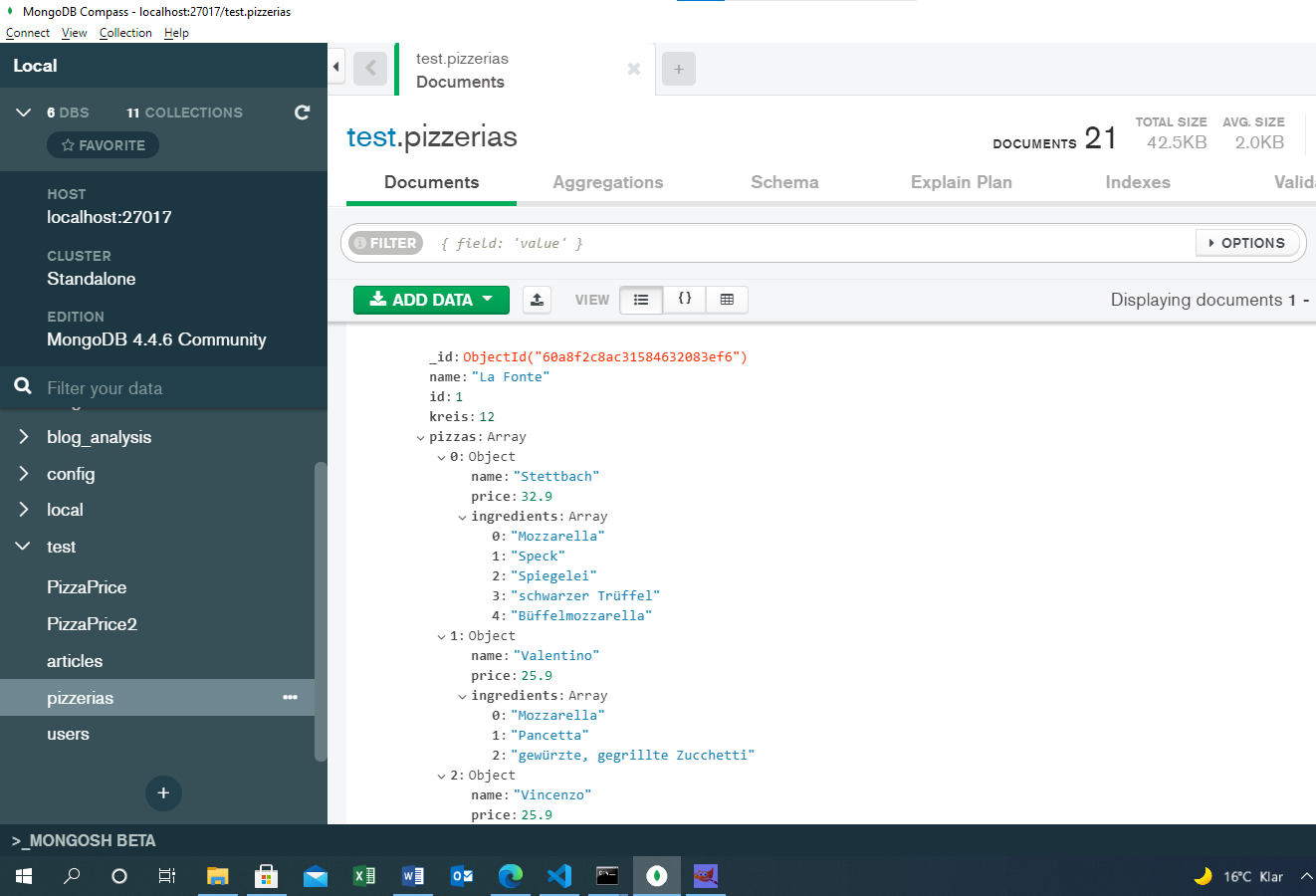
Task: Open File Explorer from the taskbar
Action: coord(217,876)
